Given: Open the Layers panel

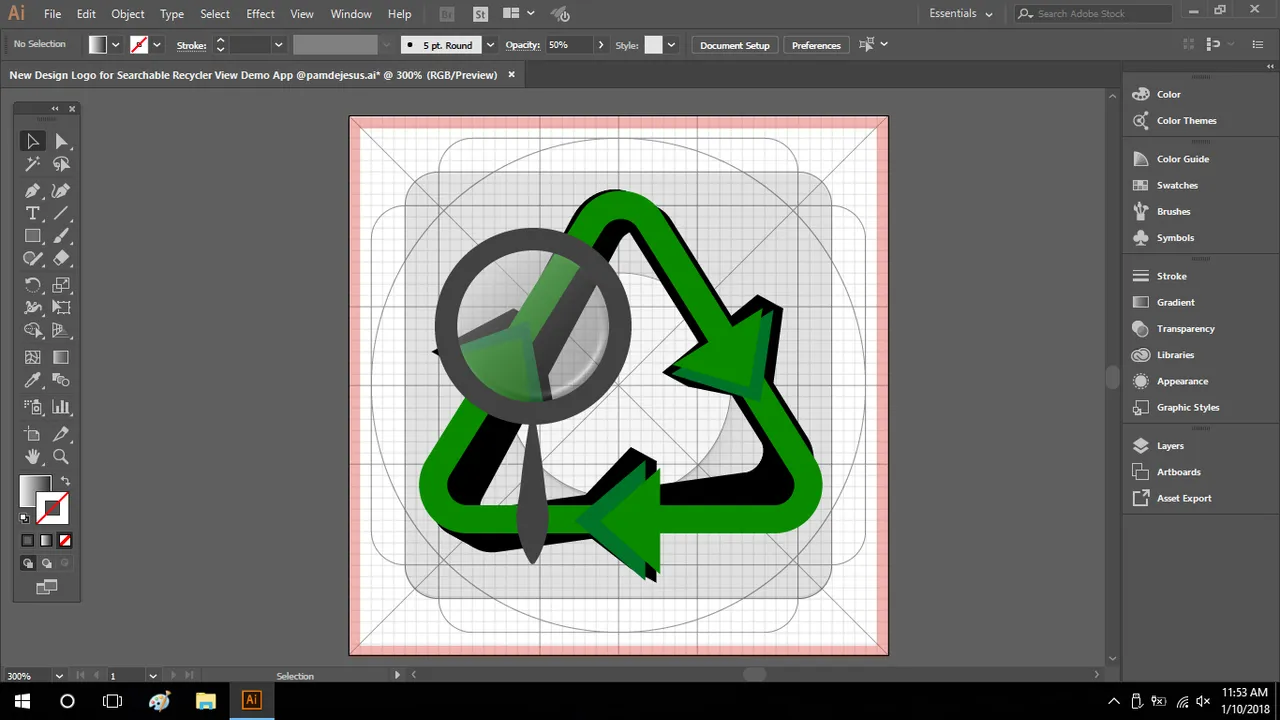Looking at the screenshot, I should [1170, 446].
